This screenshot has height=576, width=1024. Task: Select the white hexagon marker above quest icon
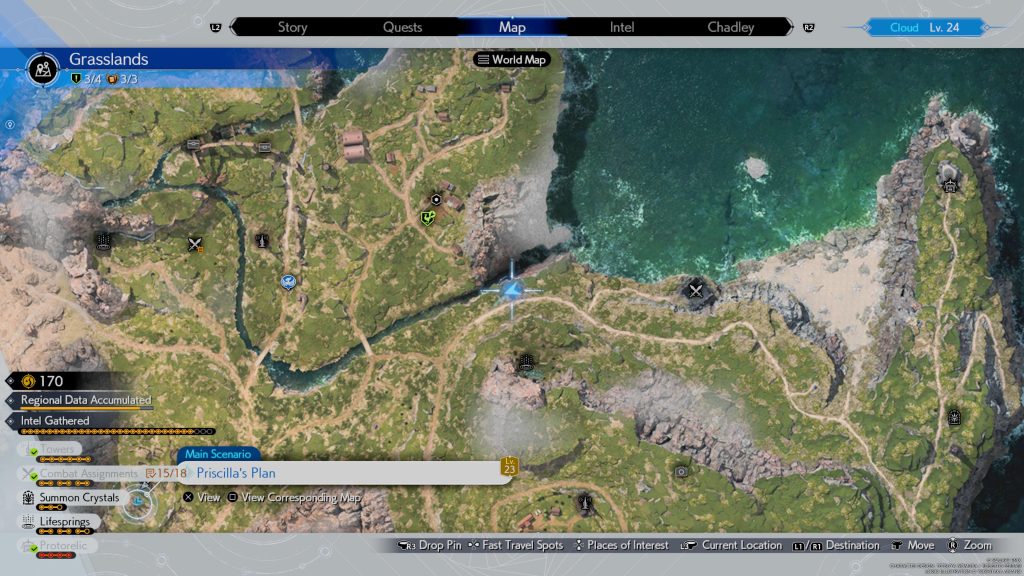[x=435, y=199]
